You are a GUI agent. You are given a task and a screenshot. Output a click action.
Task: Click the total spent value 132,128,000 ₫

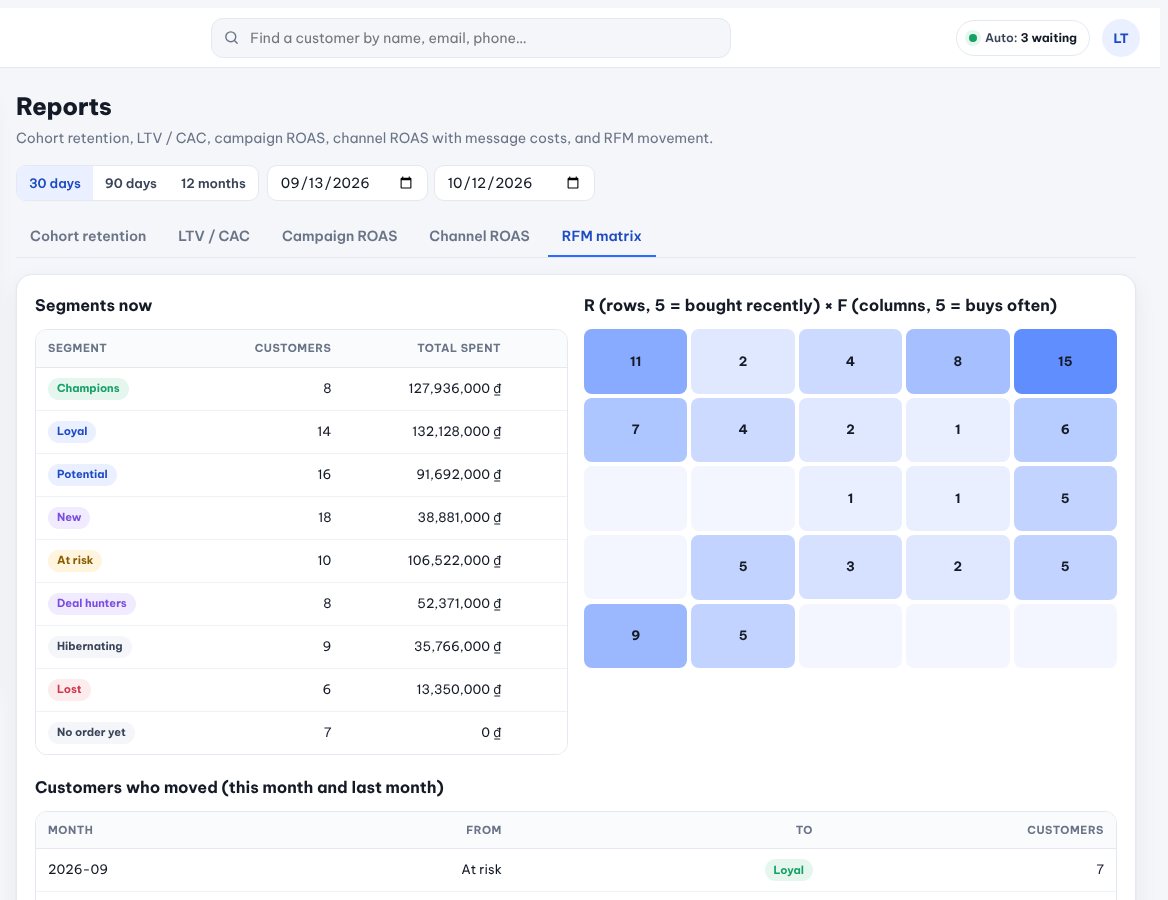pyautogui.click(x=457, y=431)
